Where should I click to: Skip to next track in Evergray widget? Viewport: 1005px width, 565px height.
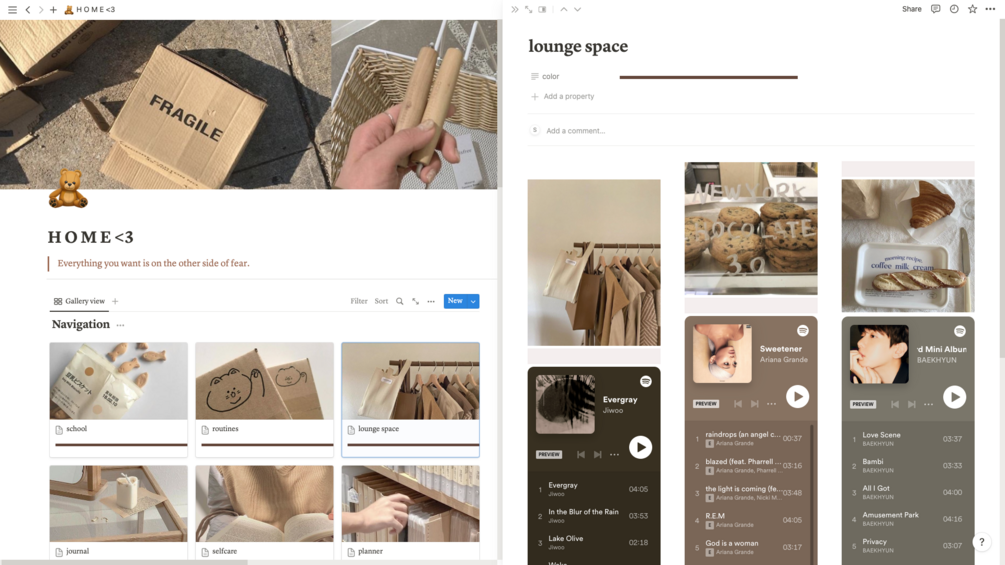(x=597, y=454)
